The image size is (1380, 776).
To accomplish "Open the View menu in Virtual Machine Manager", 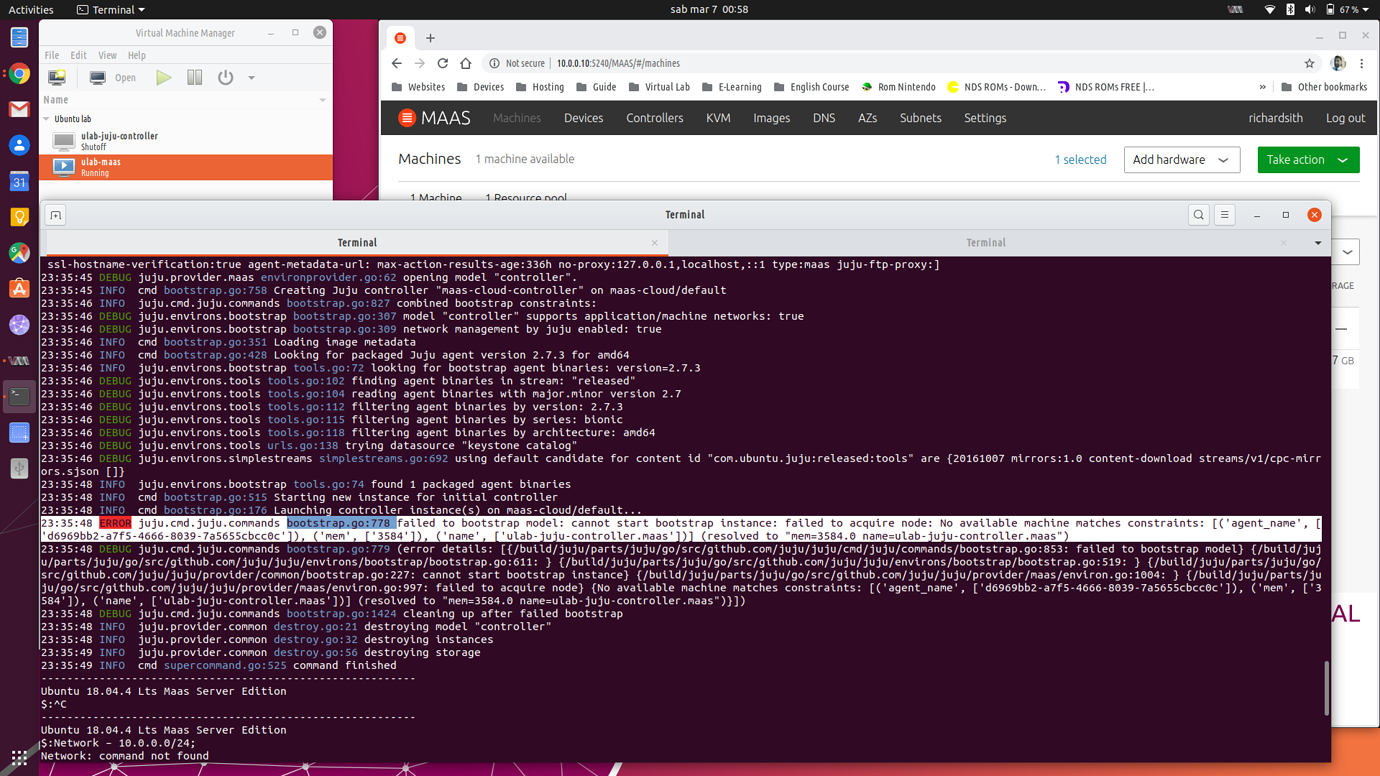I will point(107,55).
